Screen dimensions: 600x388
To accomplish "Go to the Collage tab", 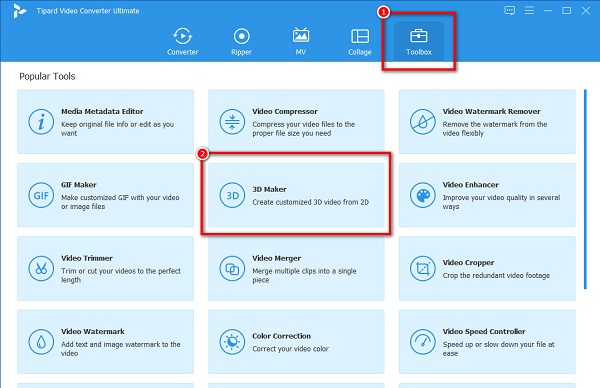I will 360,41.
